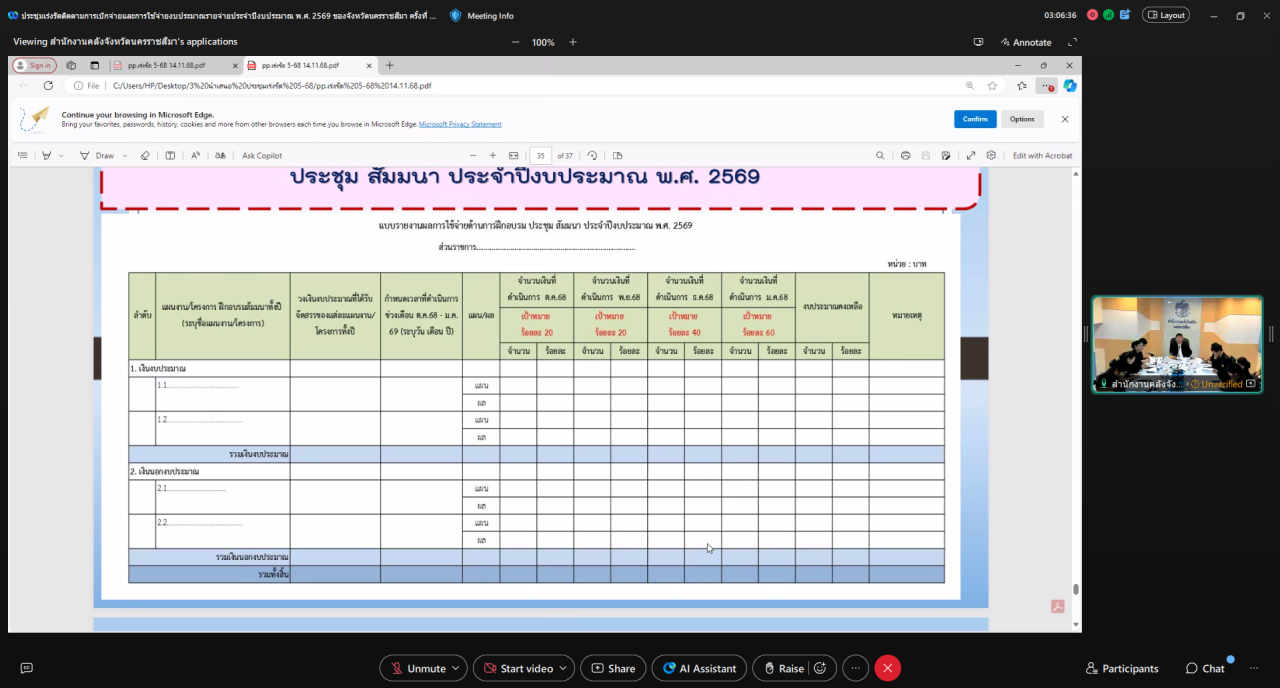The width and height of the screenshot is (1280, 688).
Task: Select the highlighter tool in the PDF toolbar
Action: pyautogui.click(x=46, y=155)
